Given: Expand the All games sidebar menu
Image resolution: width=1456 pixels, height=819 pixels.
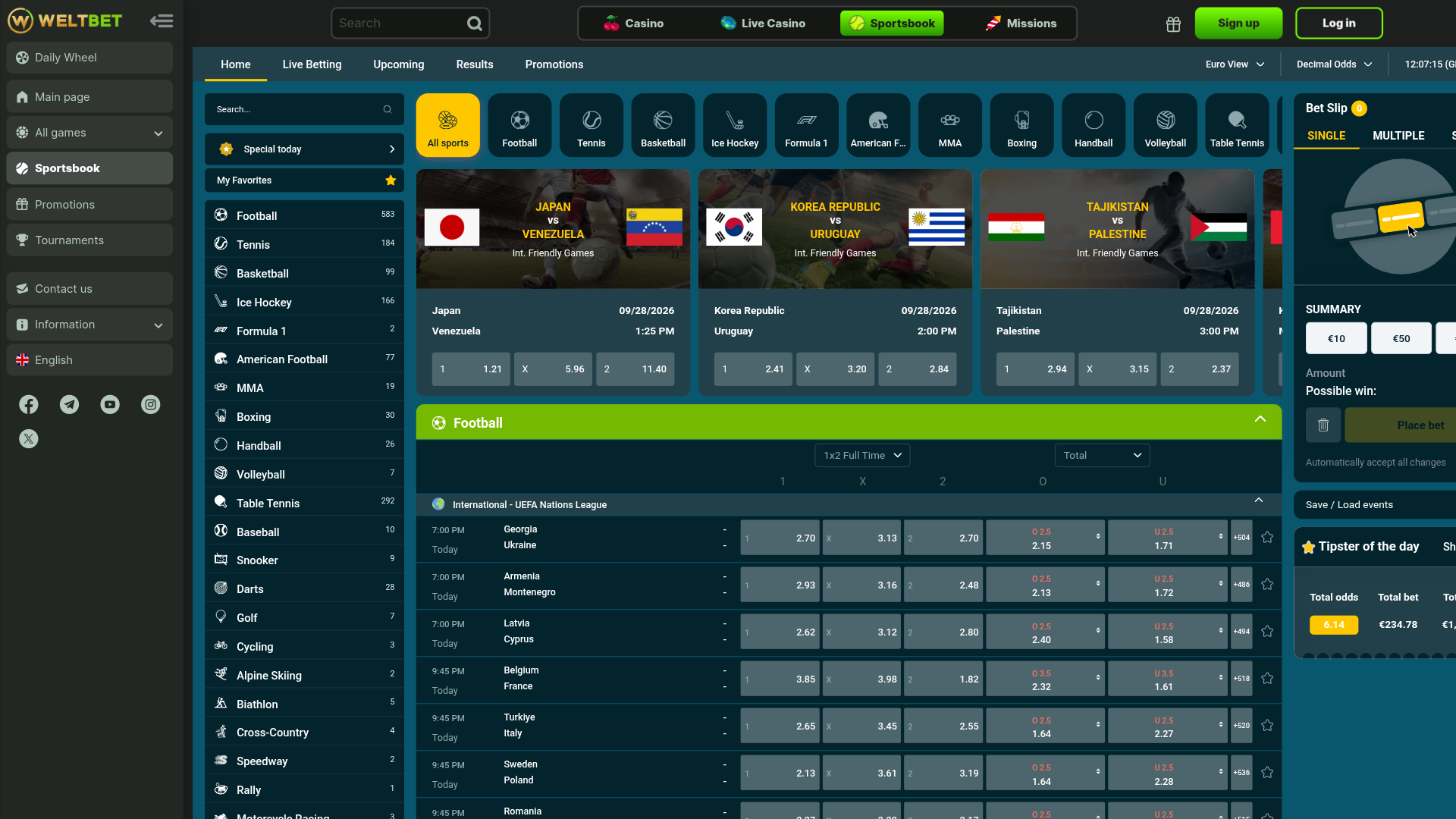Looking at the screenshot, I should point(89,133).
